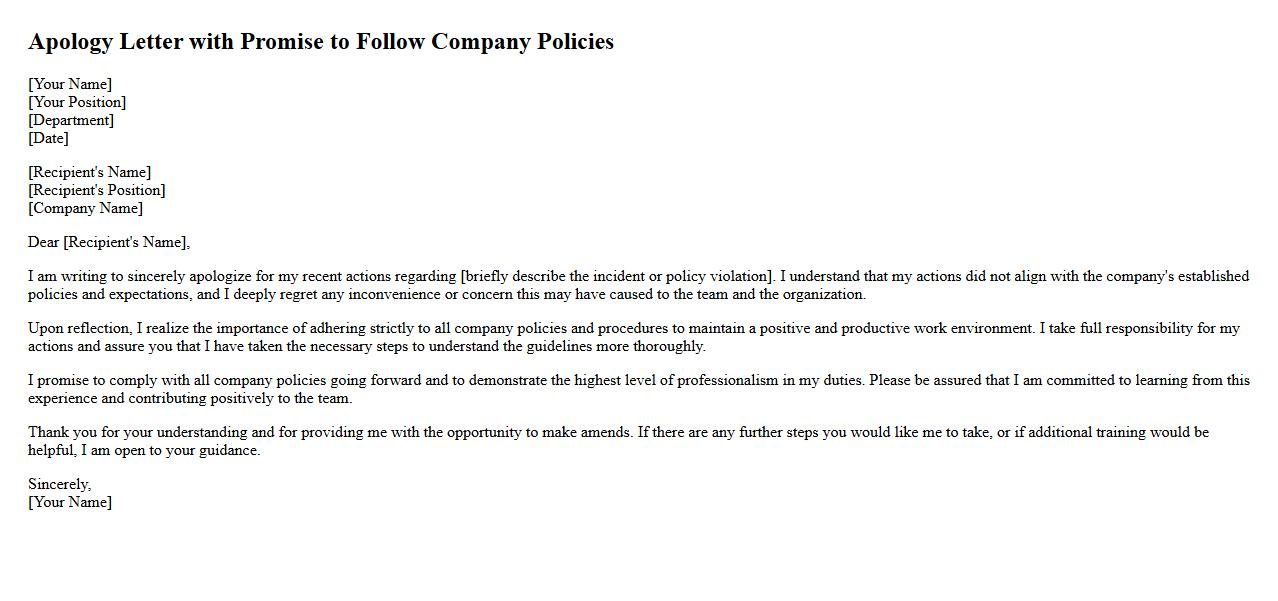Click the [Your Name] placeholder at top

click(x=70, y=84)
